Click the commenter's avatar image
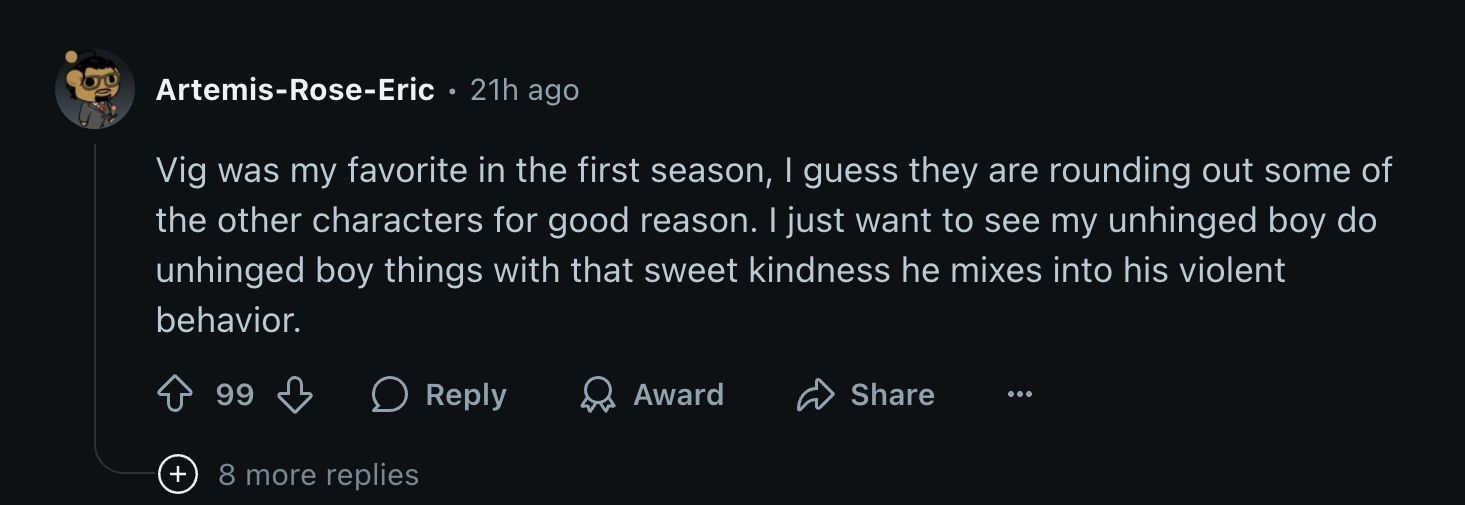Screen dimensions: 1465x505 [95, 89]
